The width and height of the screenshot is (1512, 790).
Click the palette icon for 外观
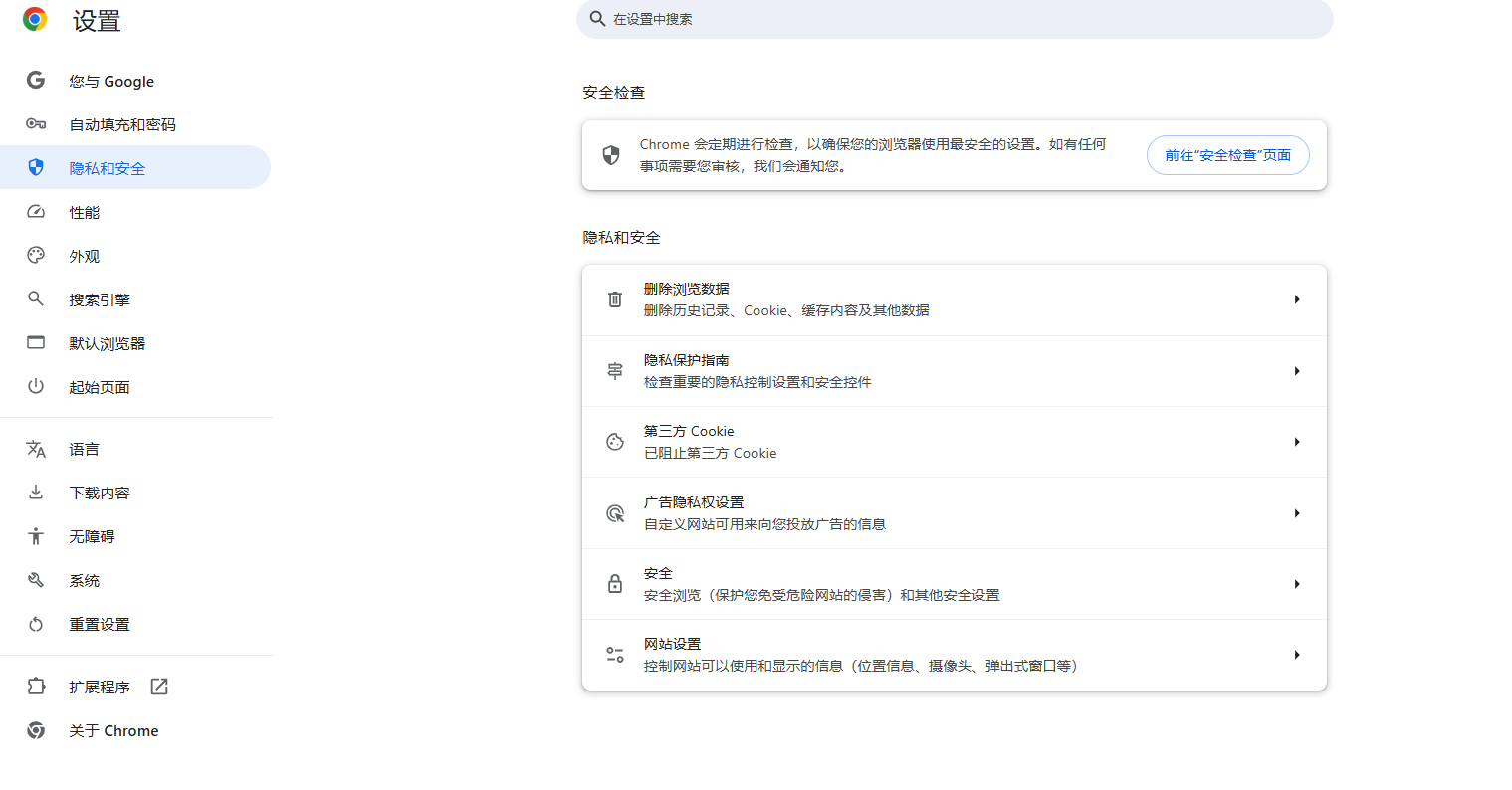[x=36, y=256]
